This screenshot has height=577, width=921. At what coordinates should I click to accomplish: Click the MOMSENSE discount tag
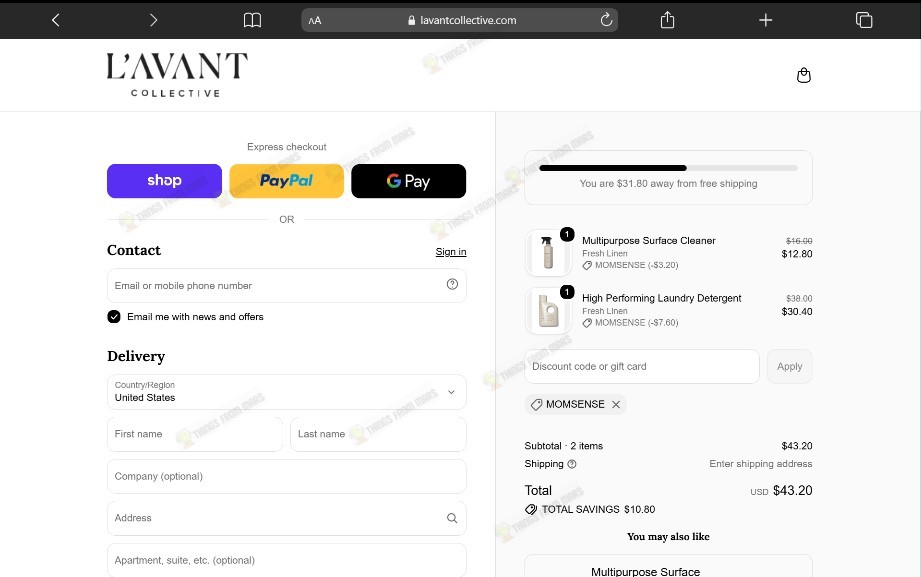tap(575, 404)
